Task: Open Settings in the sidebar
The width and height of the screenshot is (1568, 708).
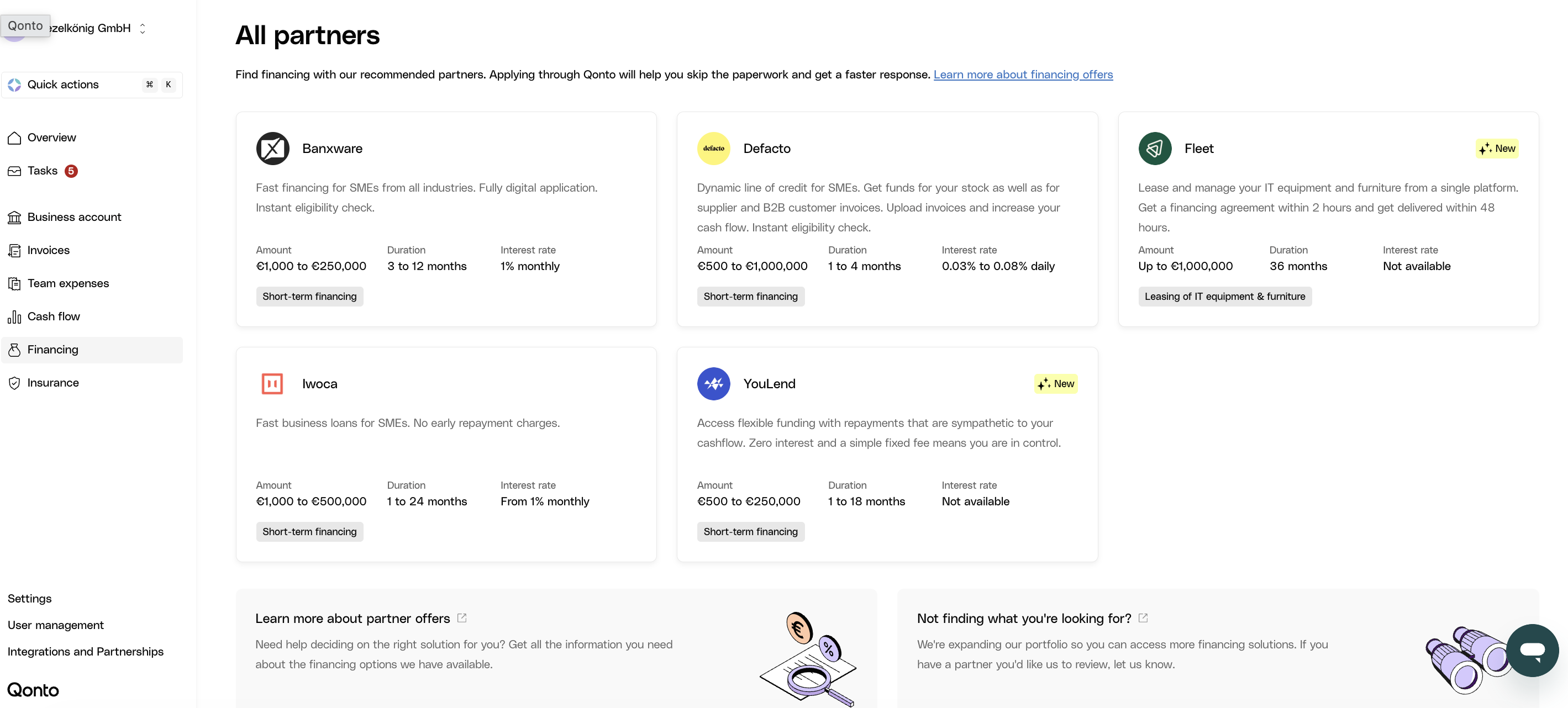Action: [x=29, y=599]
